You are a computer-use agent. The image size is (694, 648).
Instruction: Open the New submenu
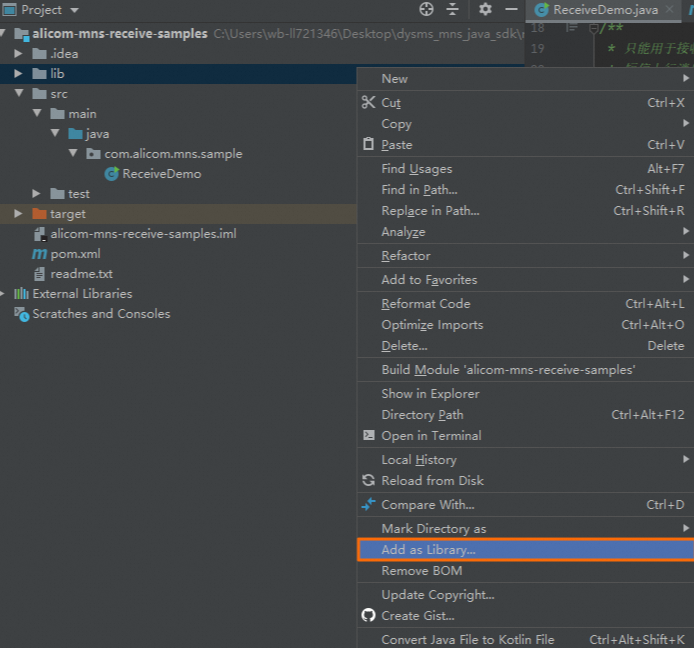(x=525, y=79)
